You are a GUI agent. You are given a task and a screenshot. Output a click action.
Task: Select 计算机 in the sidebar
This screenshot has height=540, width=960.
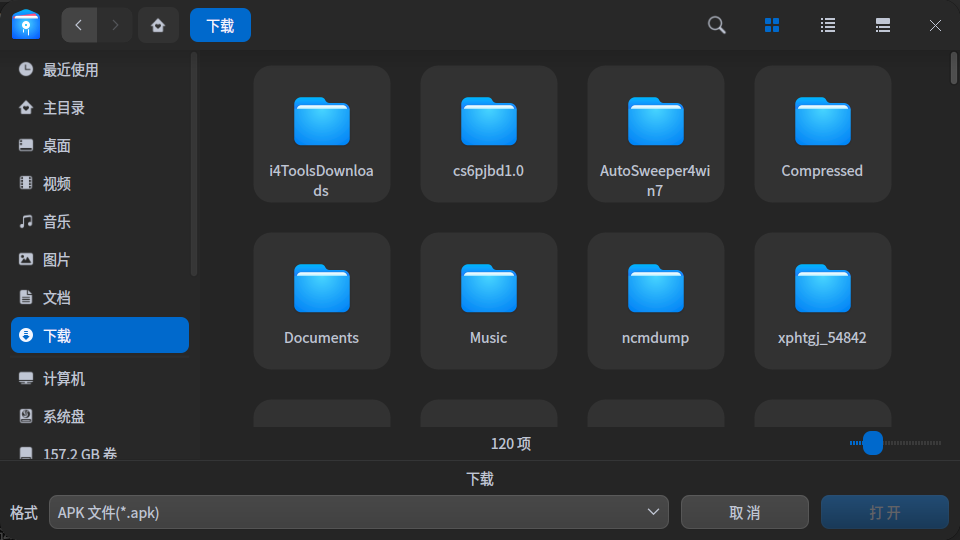64,379
